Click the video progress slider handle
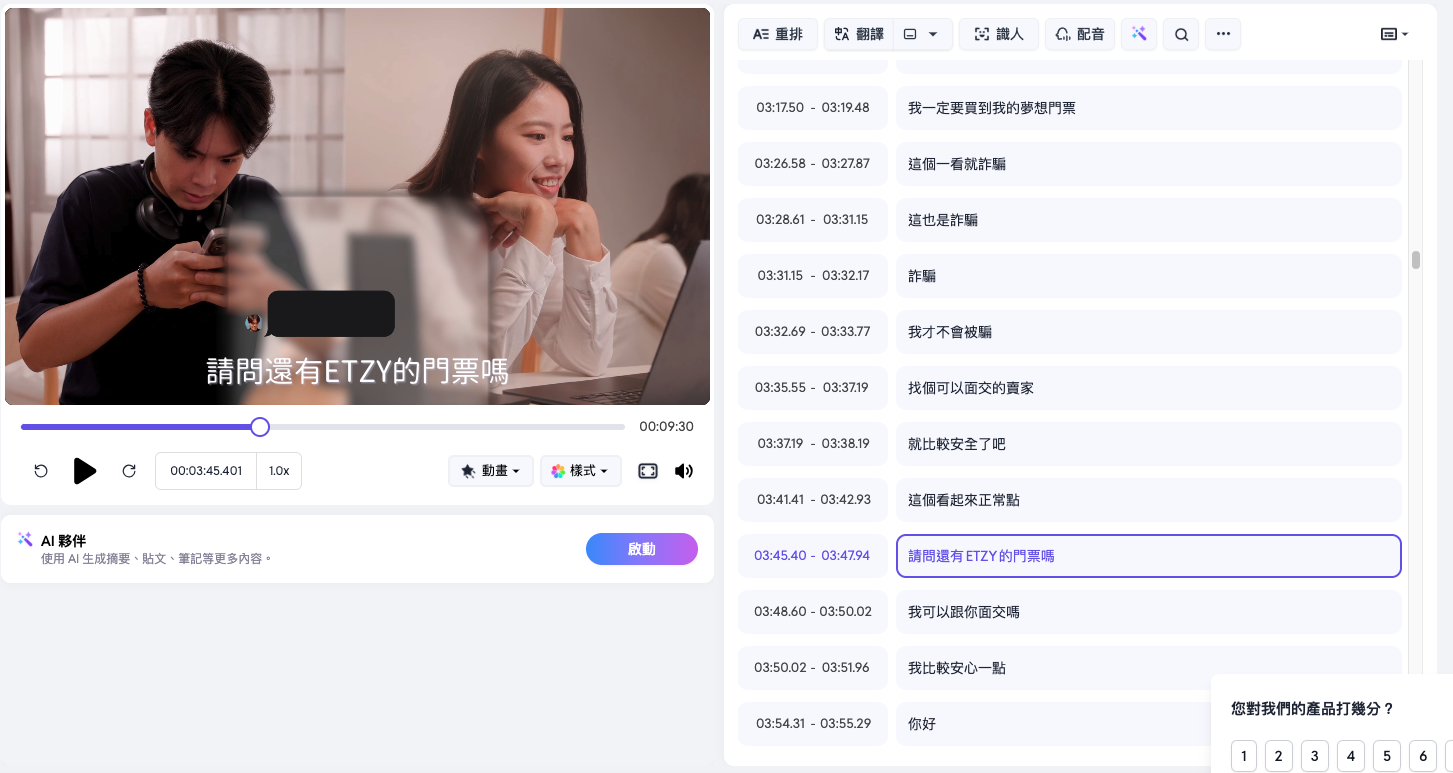The image size is (1453, 773). click(x=260, y=427)
